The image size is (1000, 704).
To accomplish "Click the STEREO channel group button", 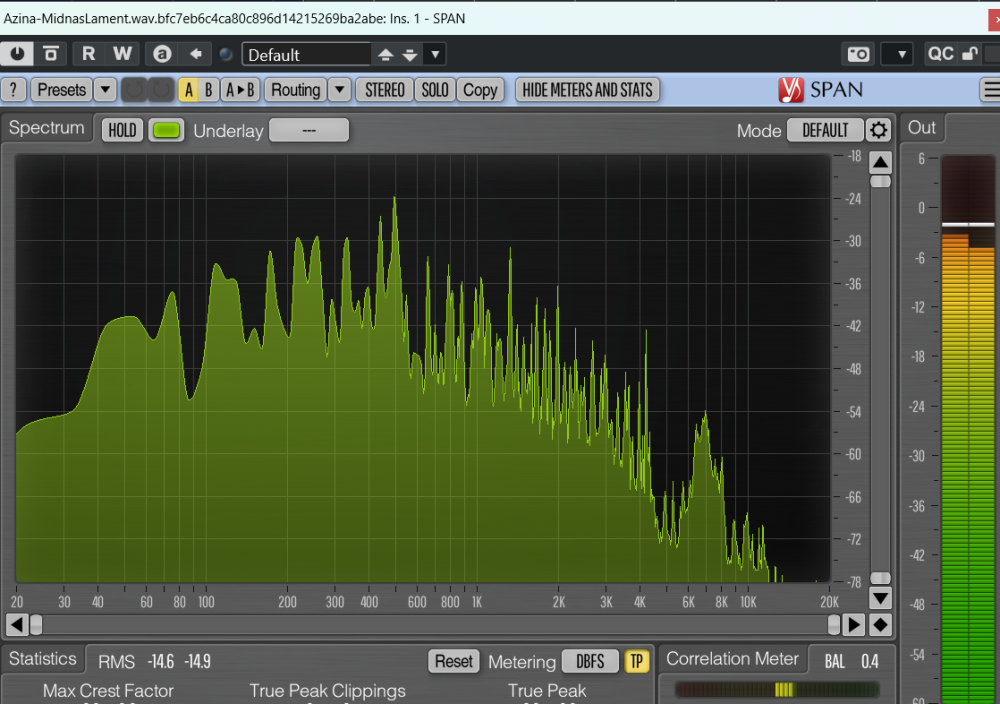I will coord(385,90).
